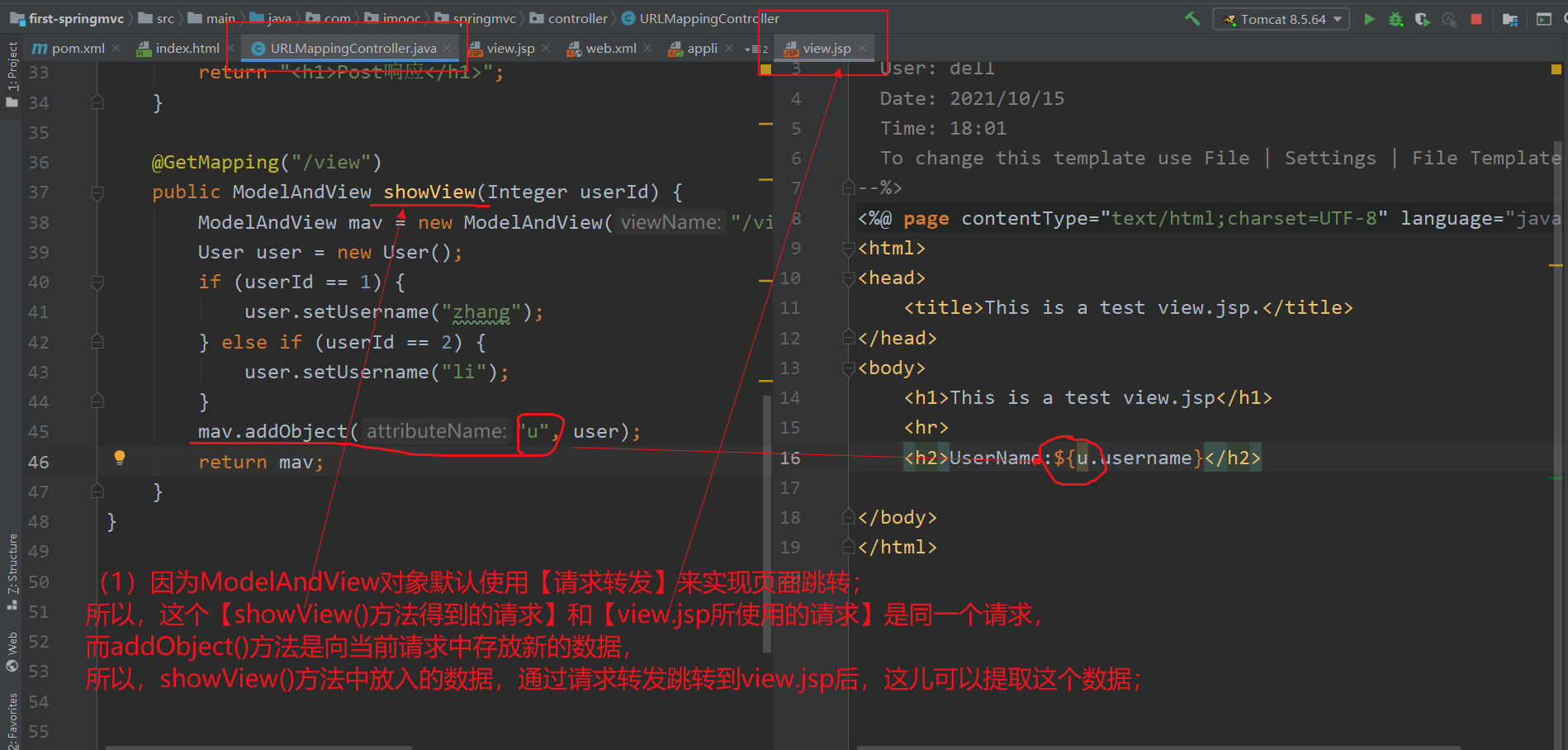
Task: Click the intention lightbulb on line 46
Action: tap(121, 457)
